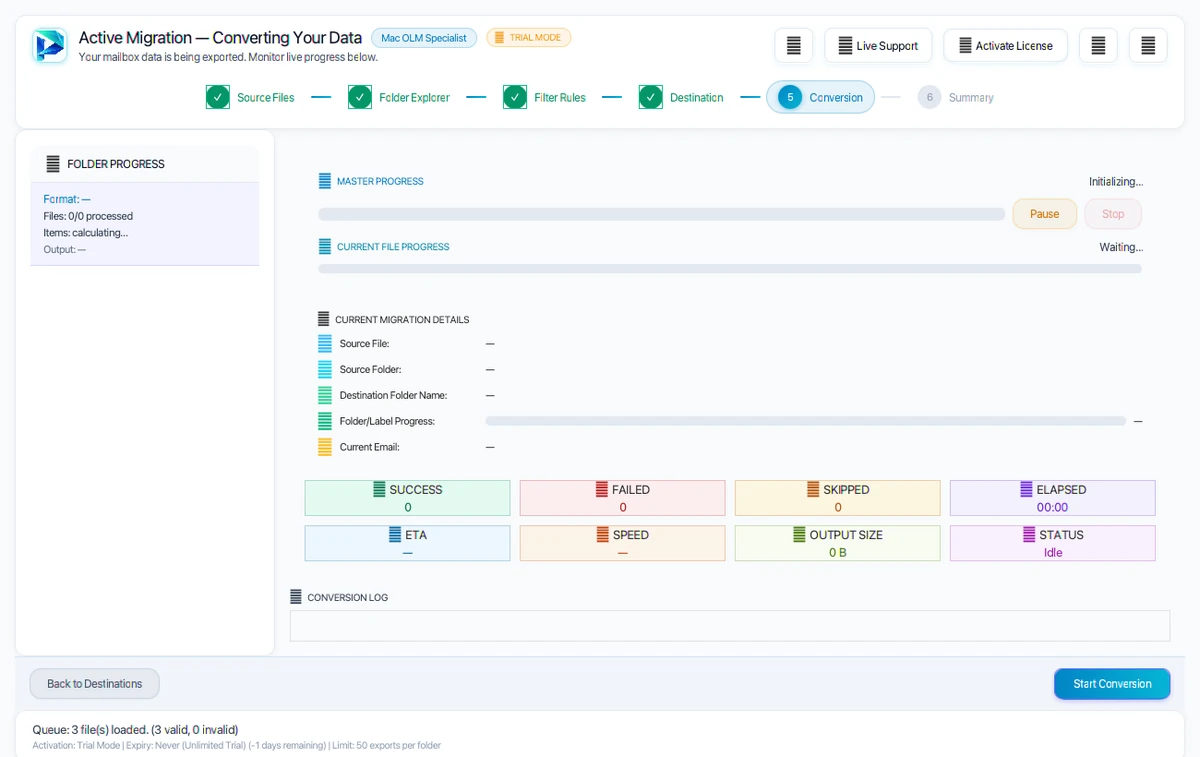Click the Mac OLM Specialist badge
The height and width of the screenshot is (757, 1200).
(424, 38)
